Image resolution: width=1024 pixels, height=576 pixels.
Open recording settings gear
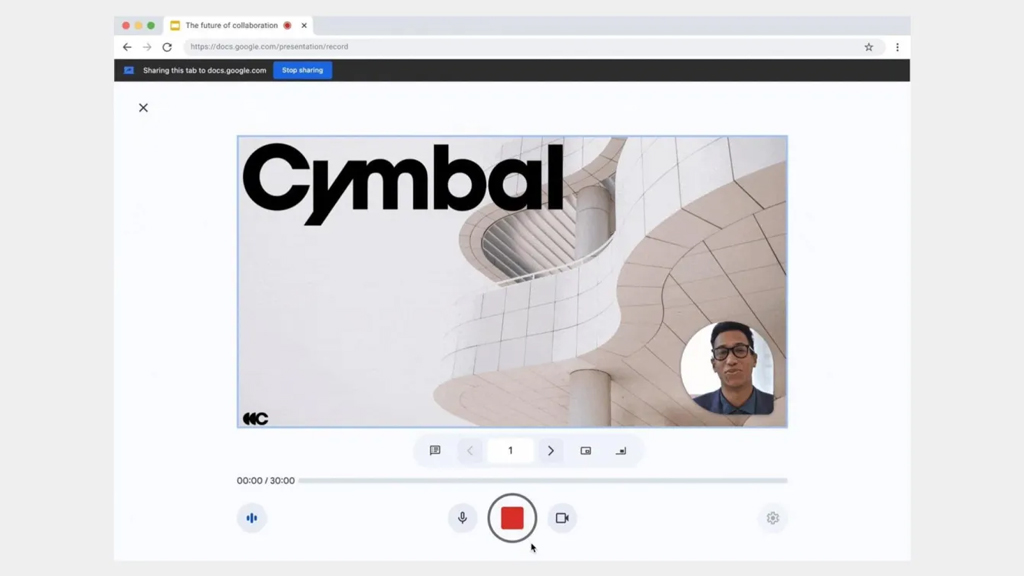773,518
